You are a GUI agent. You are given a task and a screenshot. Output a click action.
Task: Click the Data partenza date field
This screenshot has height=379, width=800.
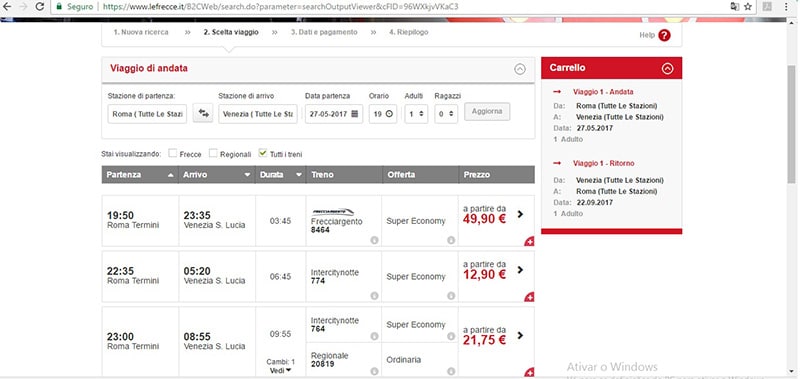tap(334, 114)
